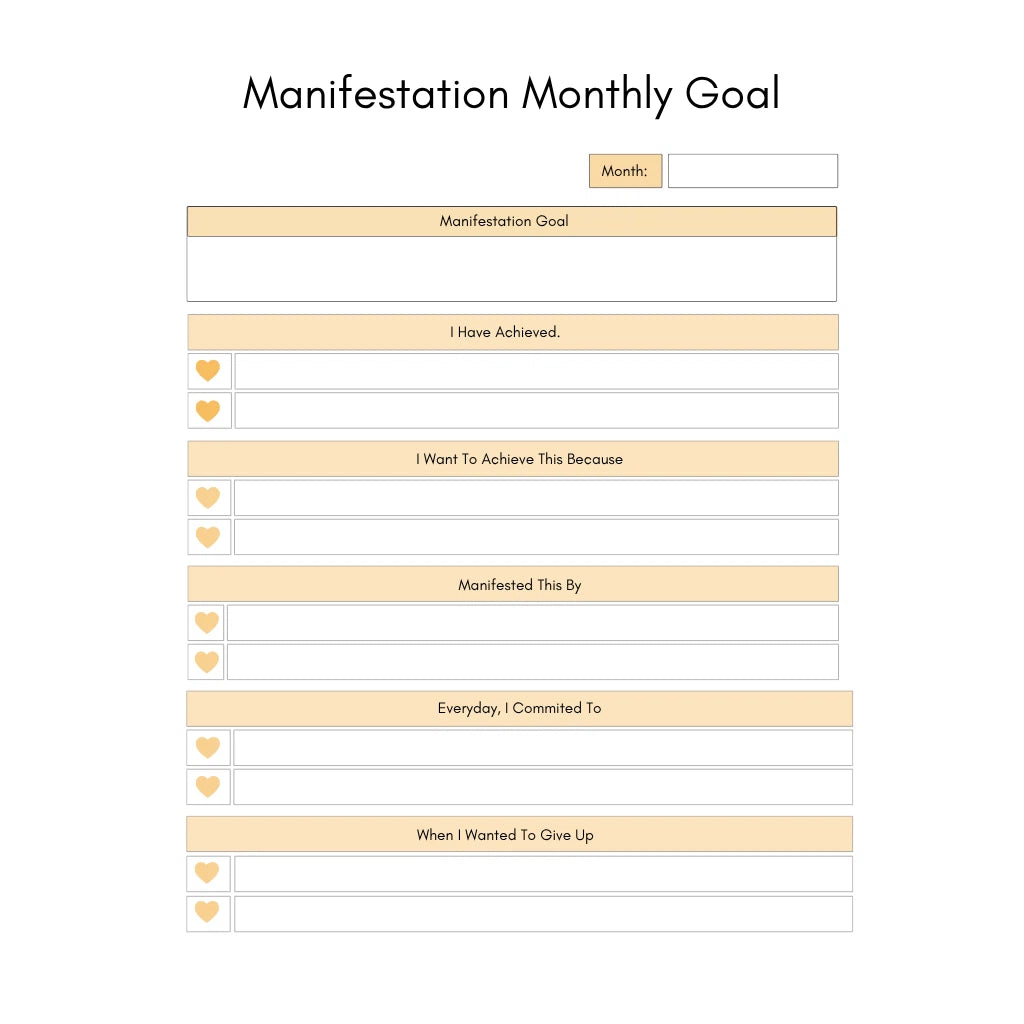Click the Manifestation Goal header bar
Screen dimensions: 1024x1024
pos(511,221)
